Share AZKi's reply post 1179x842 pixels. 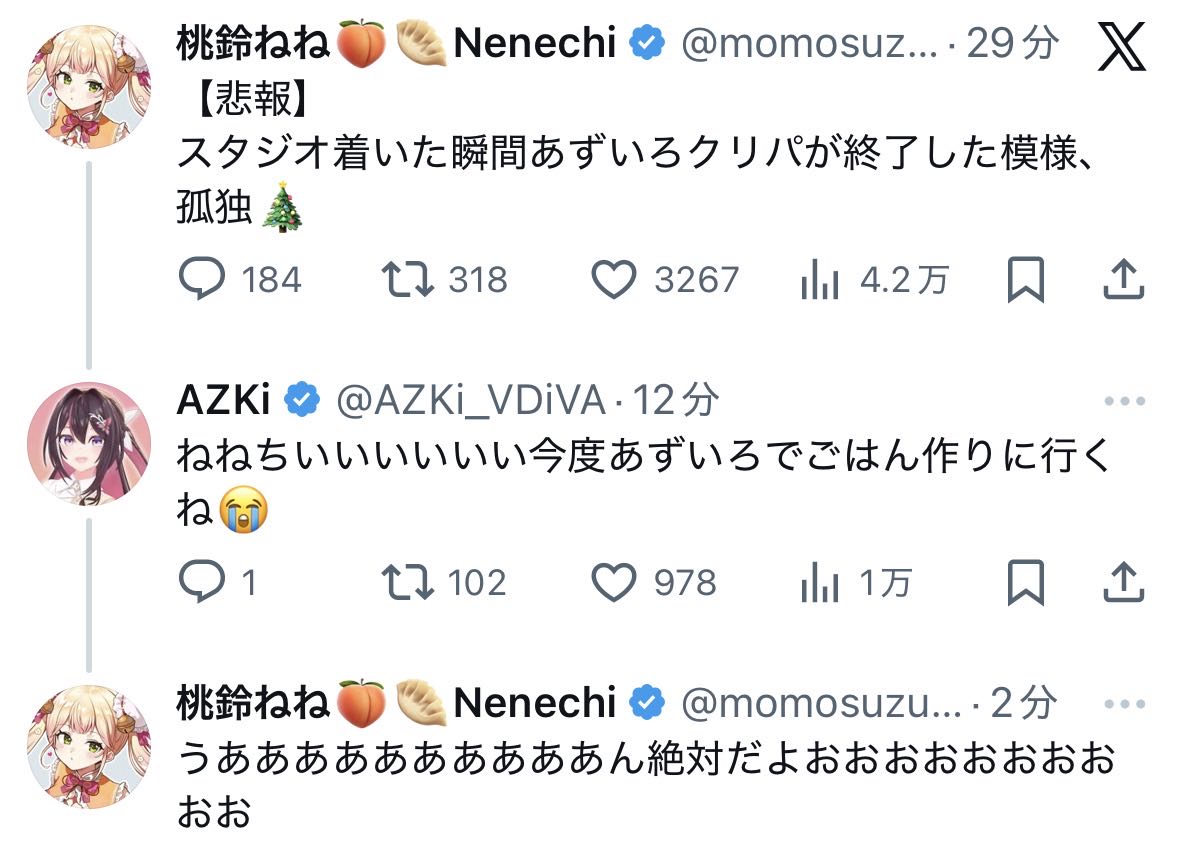tap(1122, 582)
